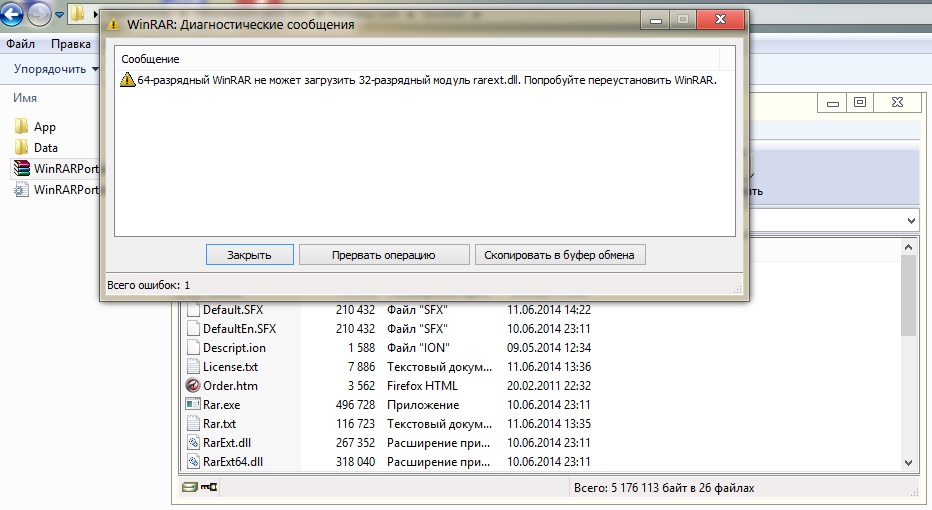Click size 318 040 of RarExt64.dll
Viewport: 932px width, 510px height.
click(x=355, y=462)
